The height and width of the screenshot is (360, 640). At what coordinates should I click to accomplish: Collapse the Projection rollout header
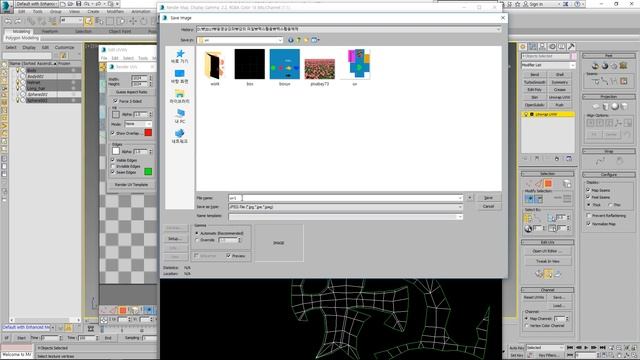[609, 97]
